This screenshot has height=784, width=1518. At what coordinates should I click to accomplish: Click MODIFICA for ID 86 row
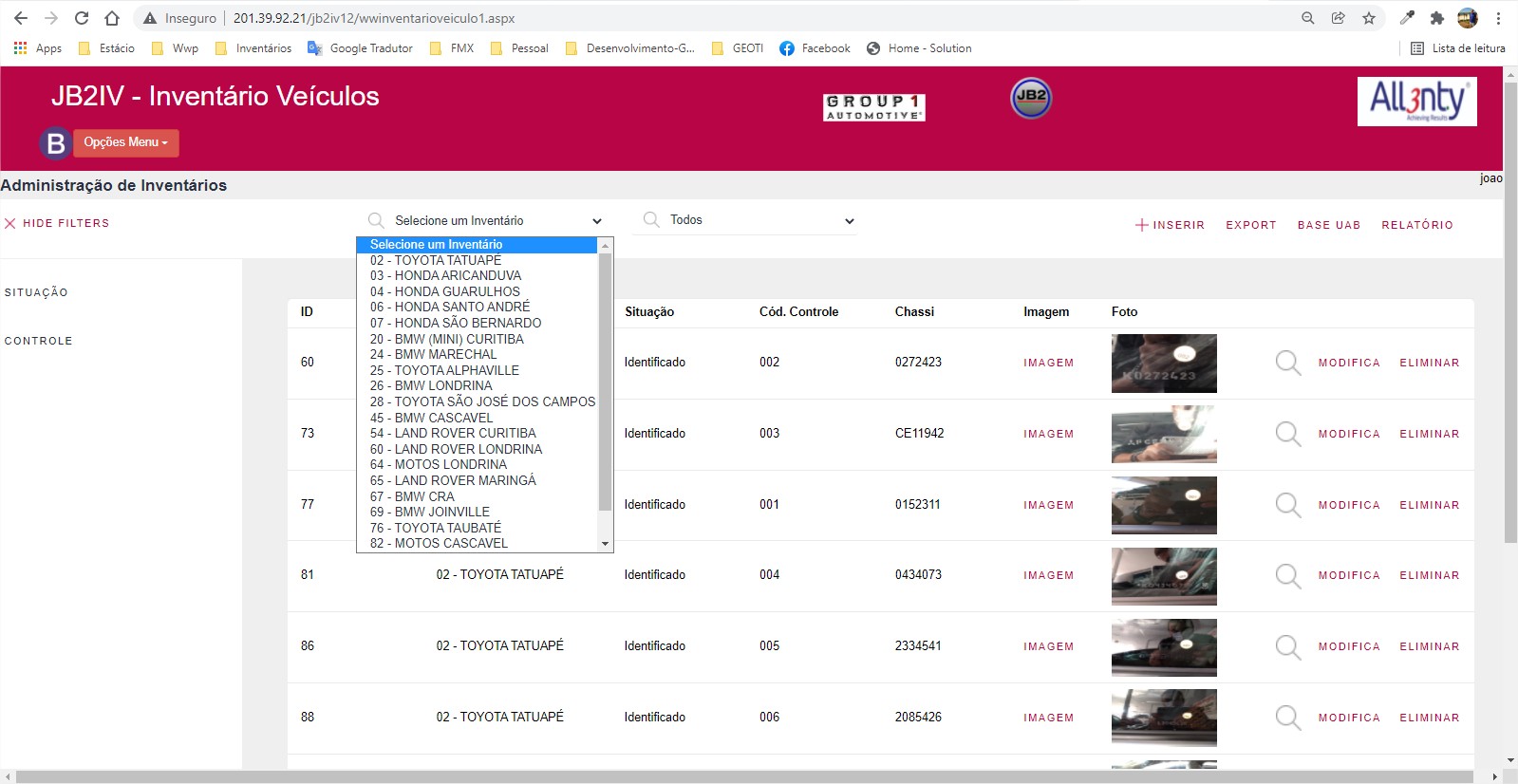(1349, 646)
